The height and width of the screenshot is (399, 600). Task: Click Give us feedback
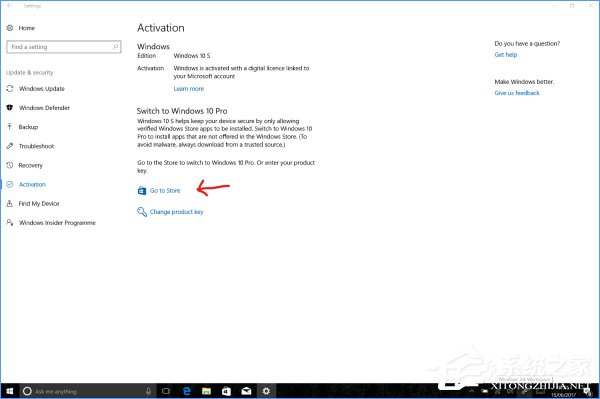point(517,93)
